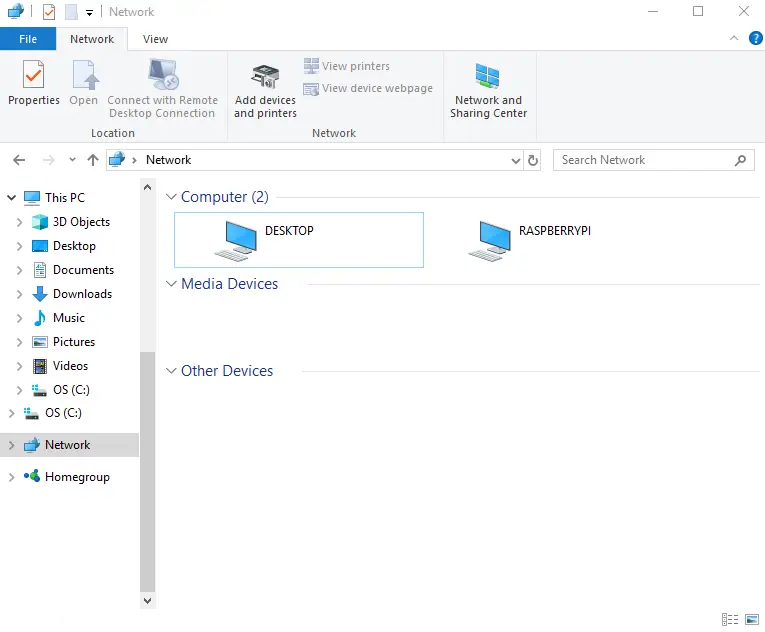Expand the Homegroup tree node
Image resolution: width=765 pixels, height=632 pixels.
click(x=12, y=477)
